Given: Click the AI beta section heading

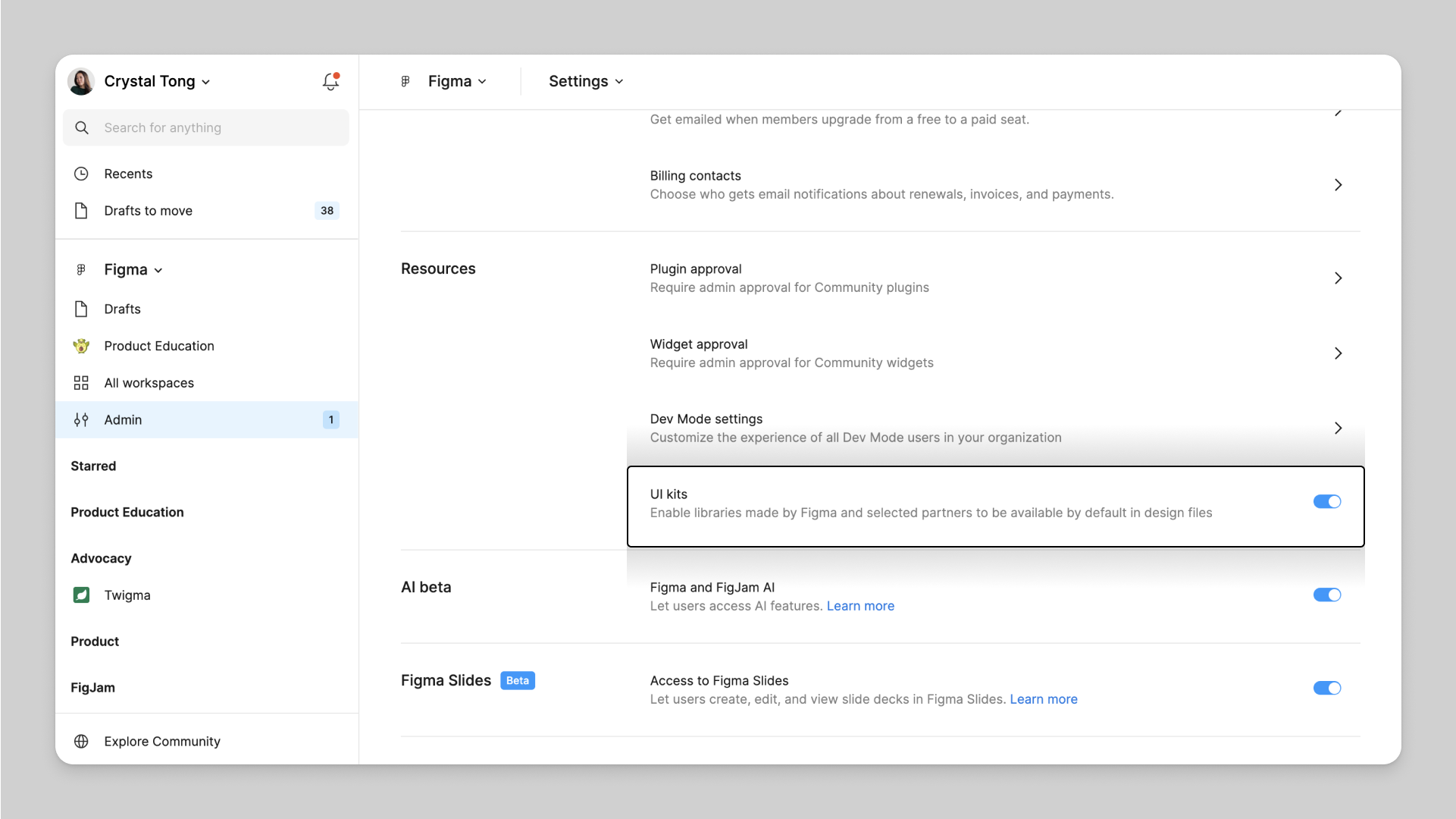Looking at the screenshot, I should click(426, 588).
